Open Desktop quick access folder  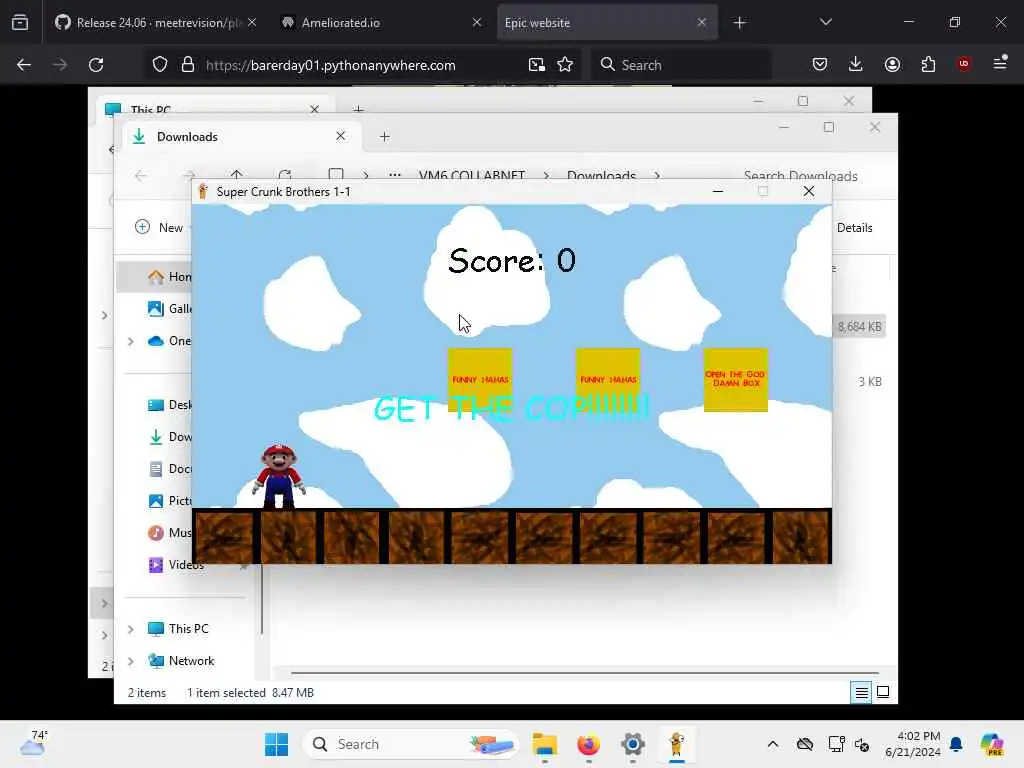click(x=170, y=405)
